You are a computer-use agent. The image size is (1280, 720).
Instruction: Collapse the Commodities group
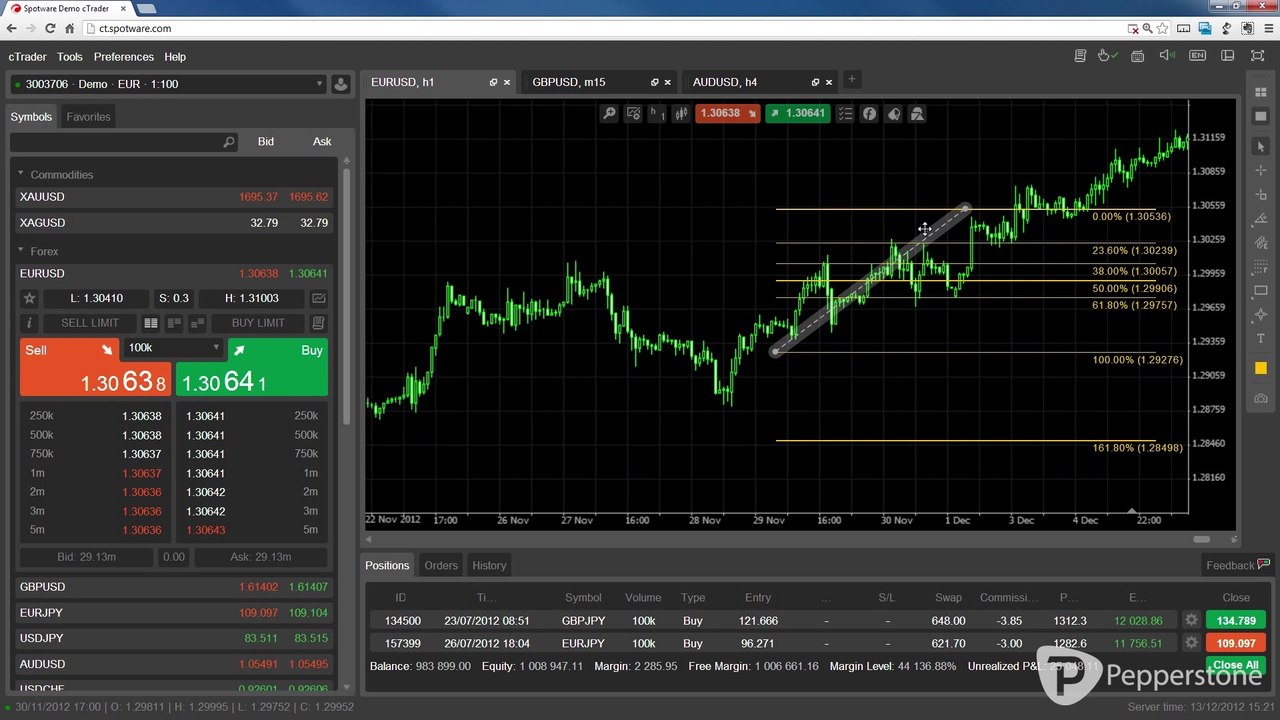[x=20, y=174]
